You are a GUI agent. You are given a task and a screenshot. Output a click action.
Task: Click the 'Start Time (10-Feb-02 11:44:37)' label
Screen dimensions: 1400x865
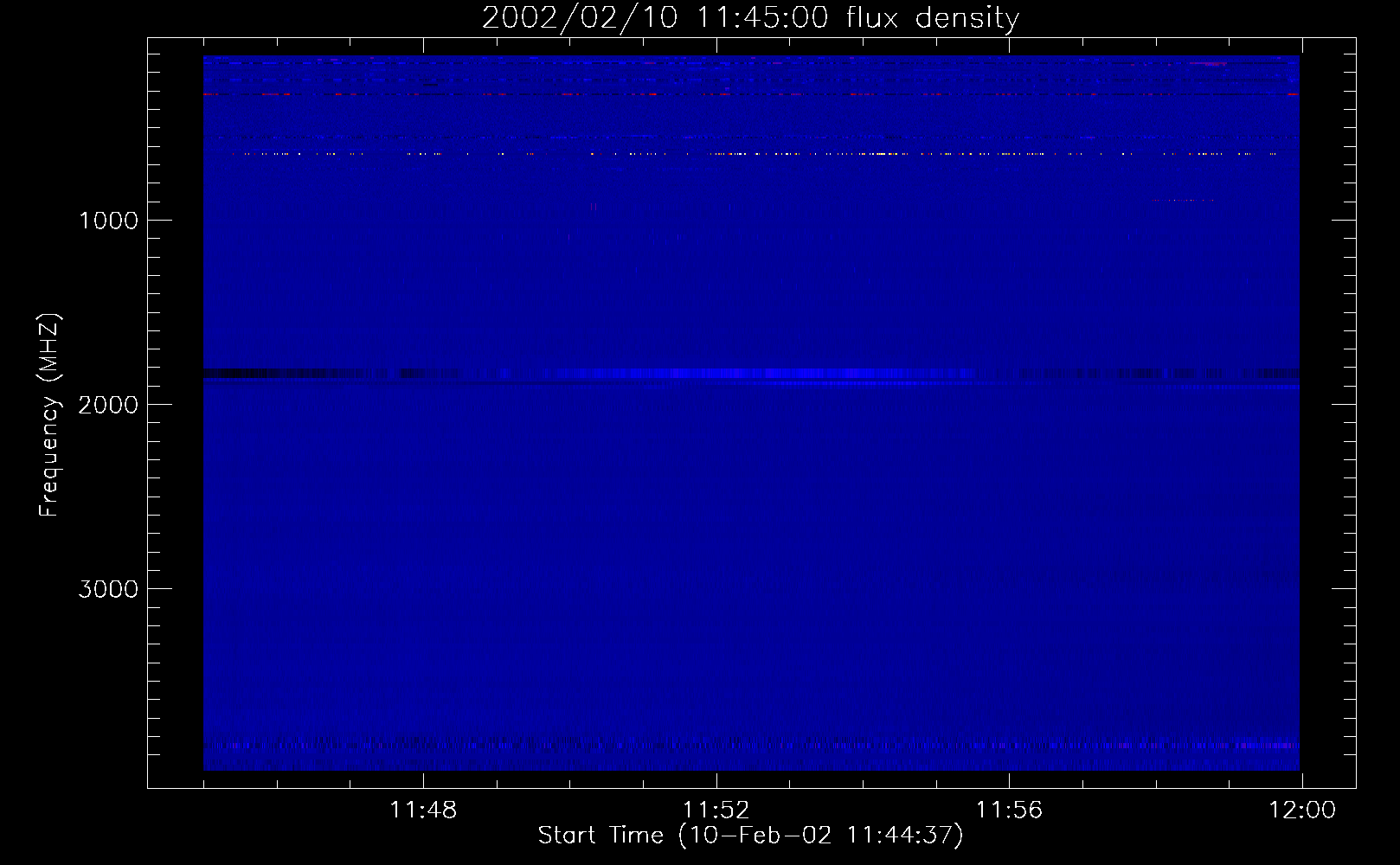(750, 836)
